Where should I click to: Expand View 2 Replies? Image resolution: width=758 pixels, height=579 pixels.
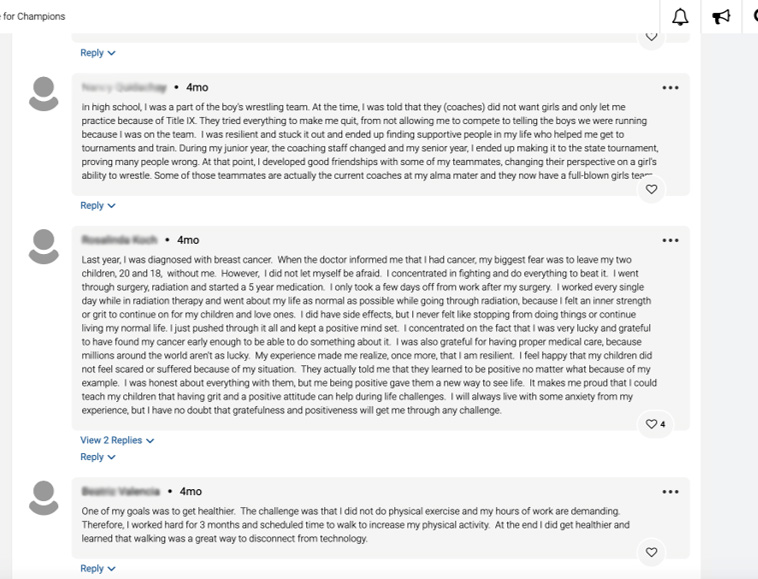117,440
